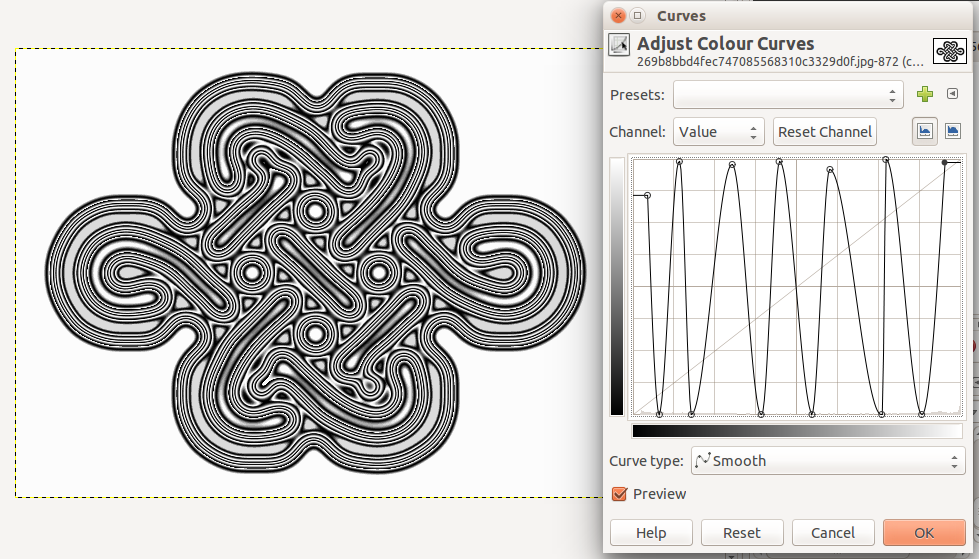Image resolution: width=979 pixels, height=559 pixels.
Task: Open the Presets combo box
Action: click(x=788, y=95)
